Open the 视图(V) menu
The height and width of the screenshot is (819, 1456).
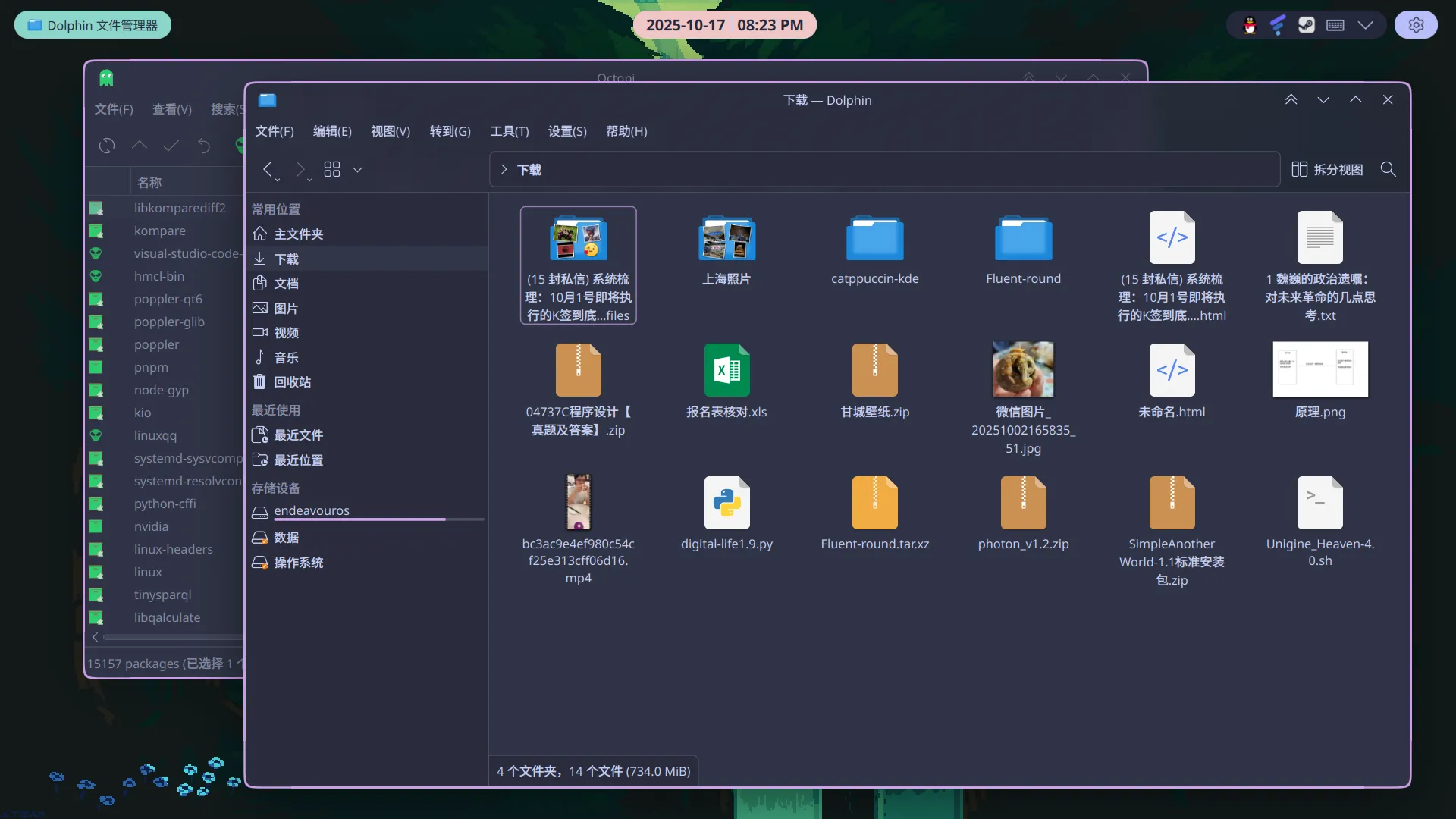coord(390,131)
